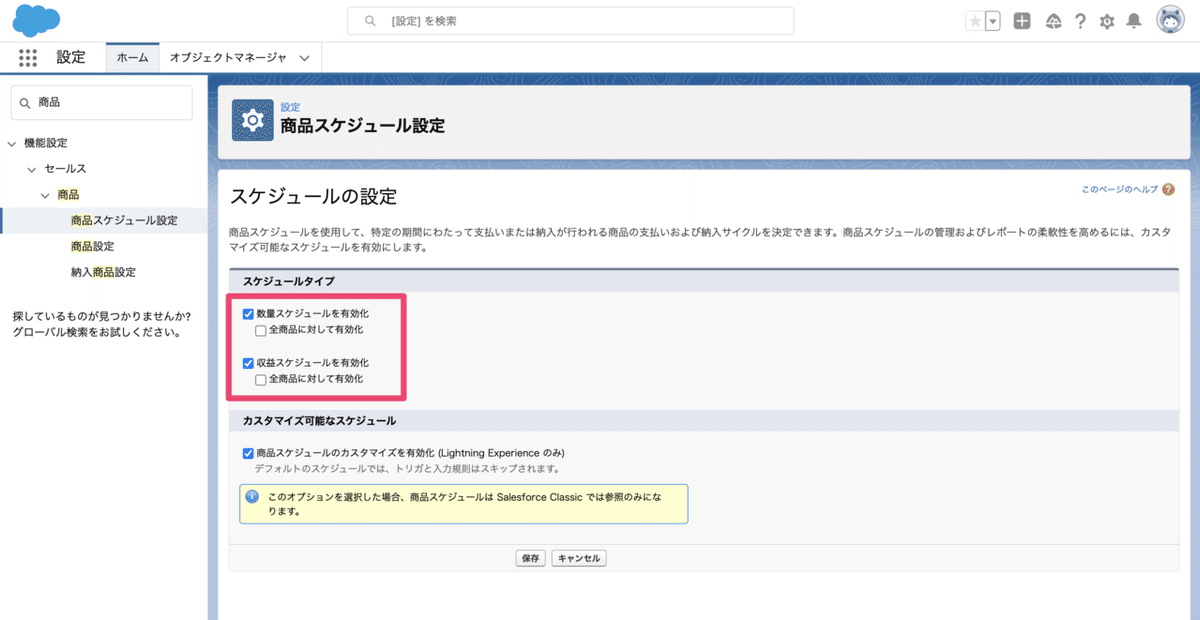Click the Quick Find field containing 商品
1200x620 pixels.
point(101,103)
